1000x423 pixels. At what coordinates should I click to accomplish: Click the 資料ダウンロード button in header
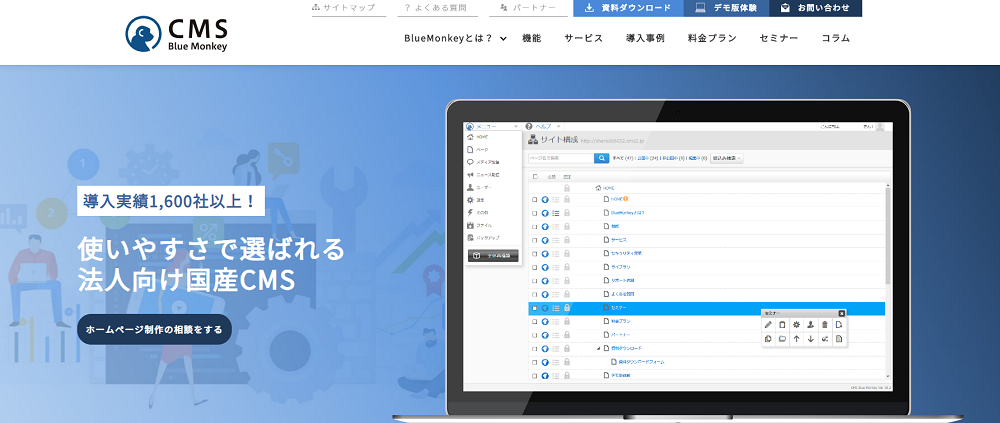[x=628, y=8]
